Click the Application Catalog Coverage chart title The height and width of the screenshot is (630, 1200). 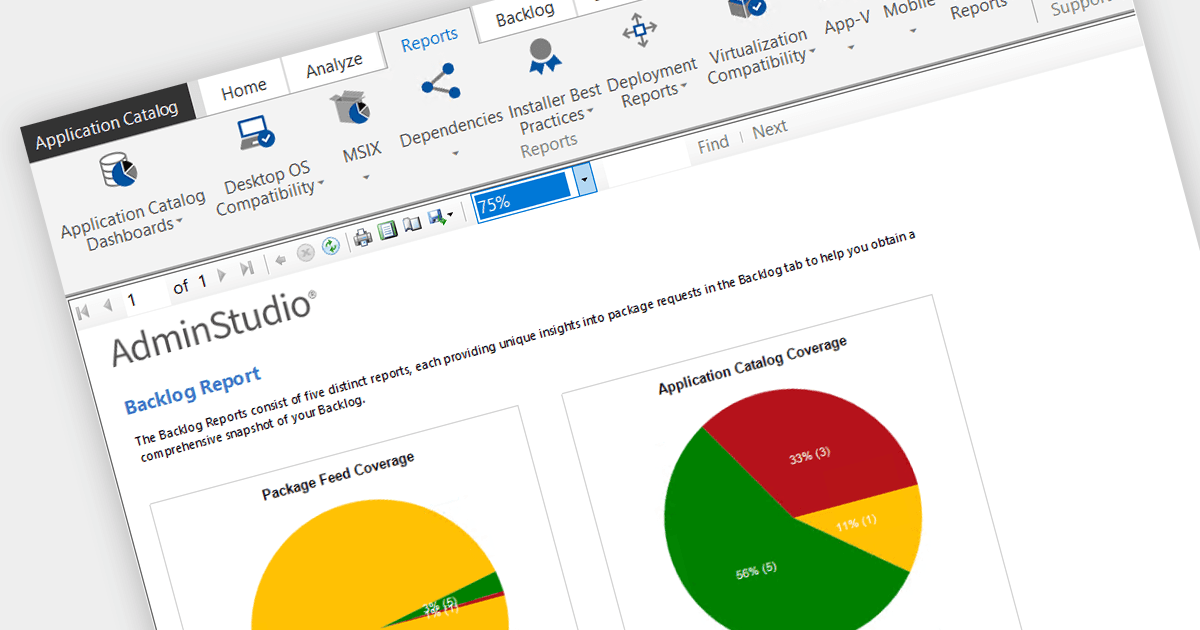(x=752, y=364)
